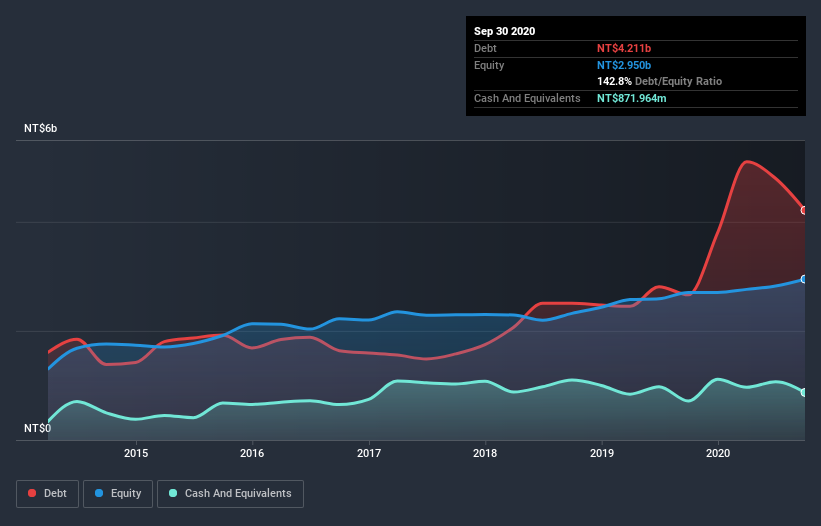The height and width of the screenshot is (526, 821).
Task: Toggle Cash And Equivalents legend button
Action: (x=230, y=494)
